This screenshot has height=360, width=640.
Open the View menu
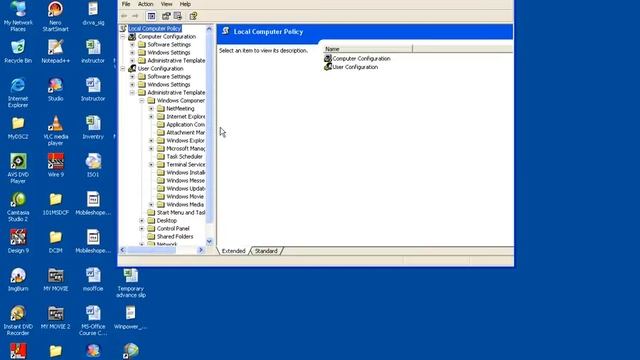[x=167, y=4]
